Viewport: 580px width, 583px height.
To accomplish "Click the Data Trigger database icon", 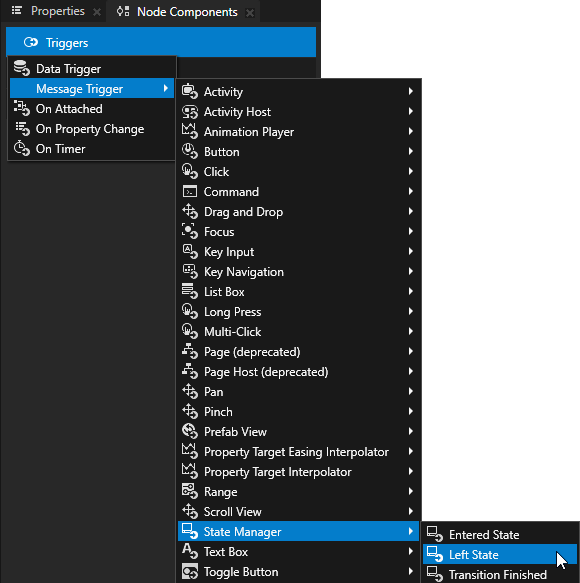I will (x=22, y=68).
